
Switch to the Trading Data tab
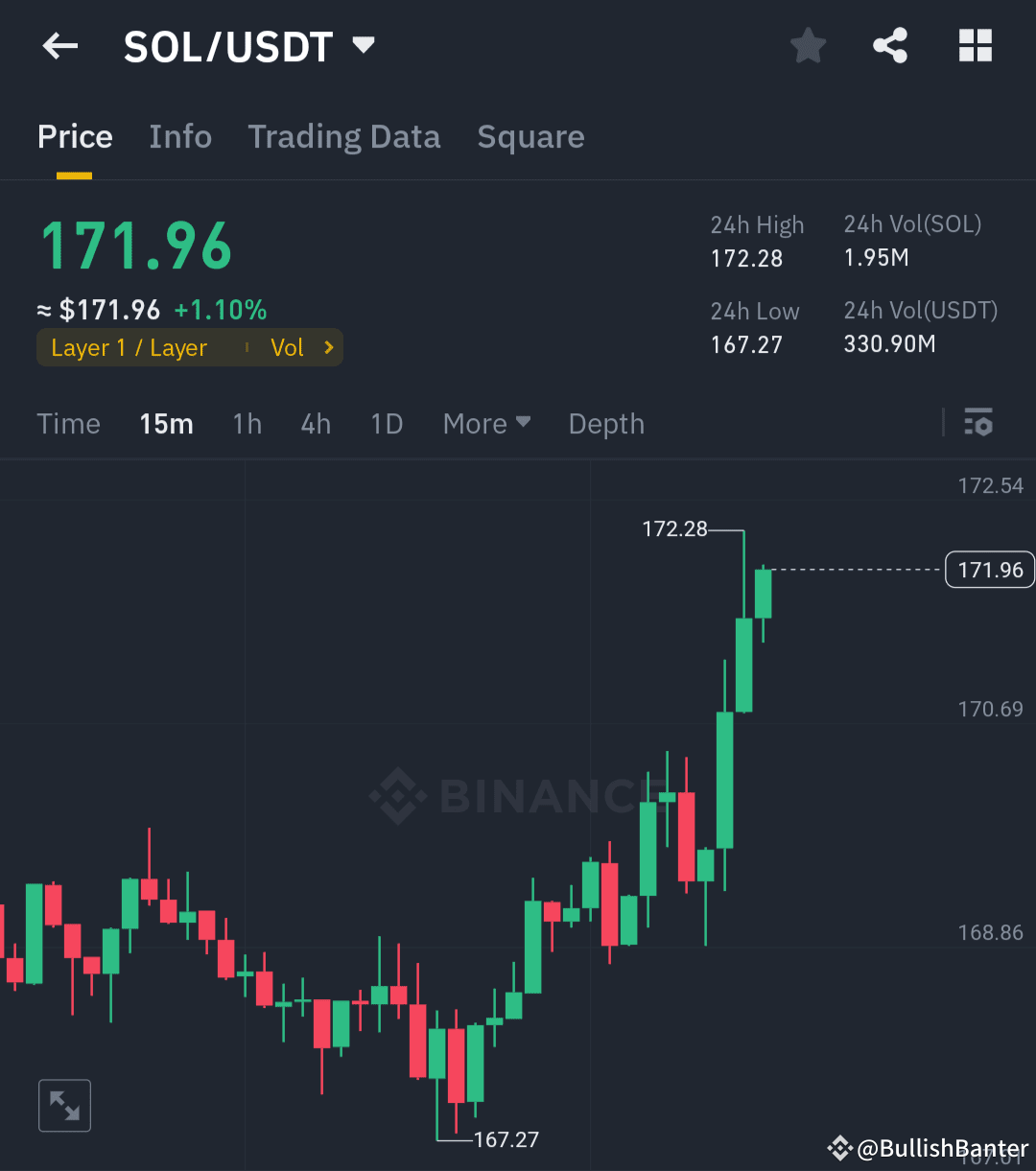point(343,137)
